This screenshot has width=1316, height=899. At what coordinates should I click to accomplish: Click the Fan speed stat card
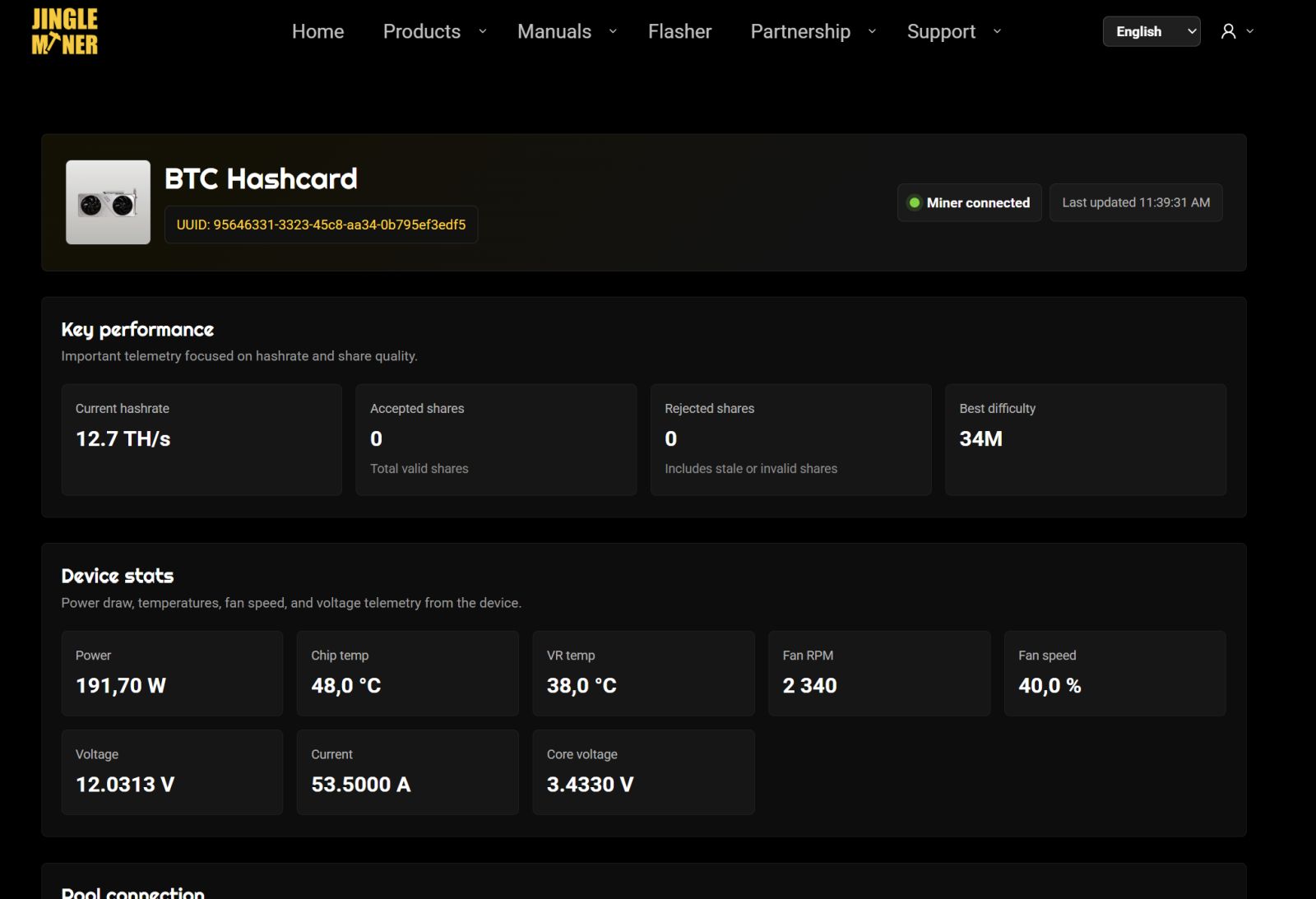pyautogui.click(x=1114, y=673)
